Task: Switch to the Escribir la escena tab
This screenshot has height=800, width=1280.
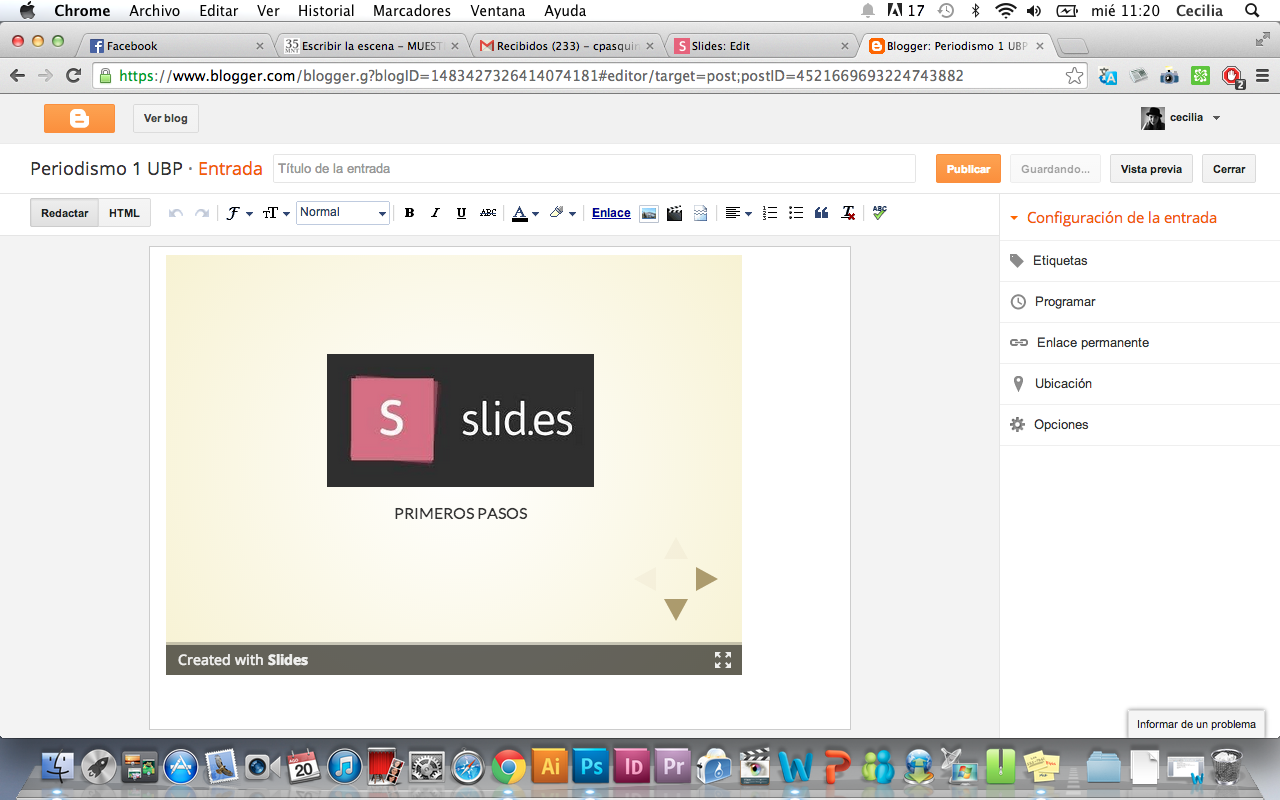Action: pos(370,46)
